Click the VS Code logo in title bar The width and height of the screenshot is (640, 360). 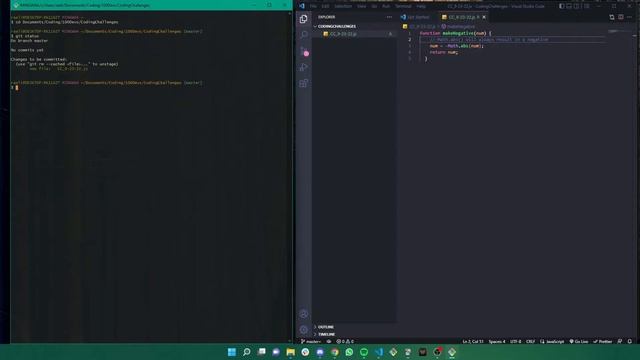coord(302,6)
